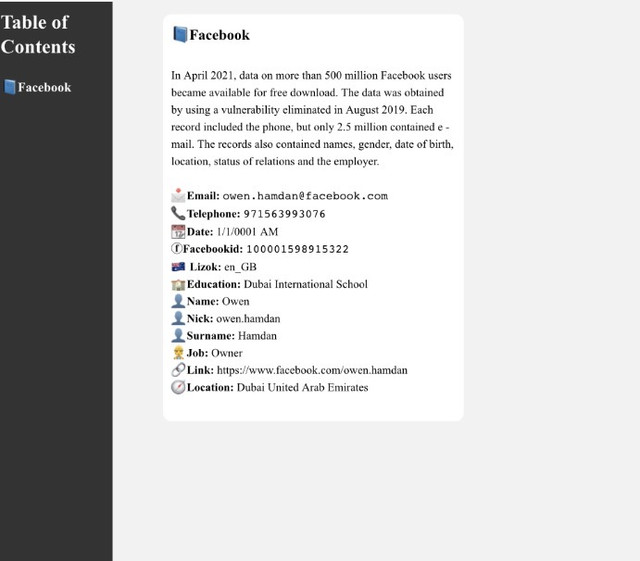
Task: Click the chain link icon
Action: (178, 370)
